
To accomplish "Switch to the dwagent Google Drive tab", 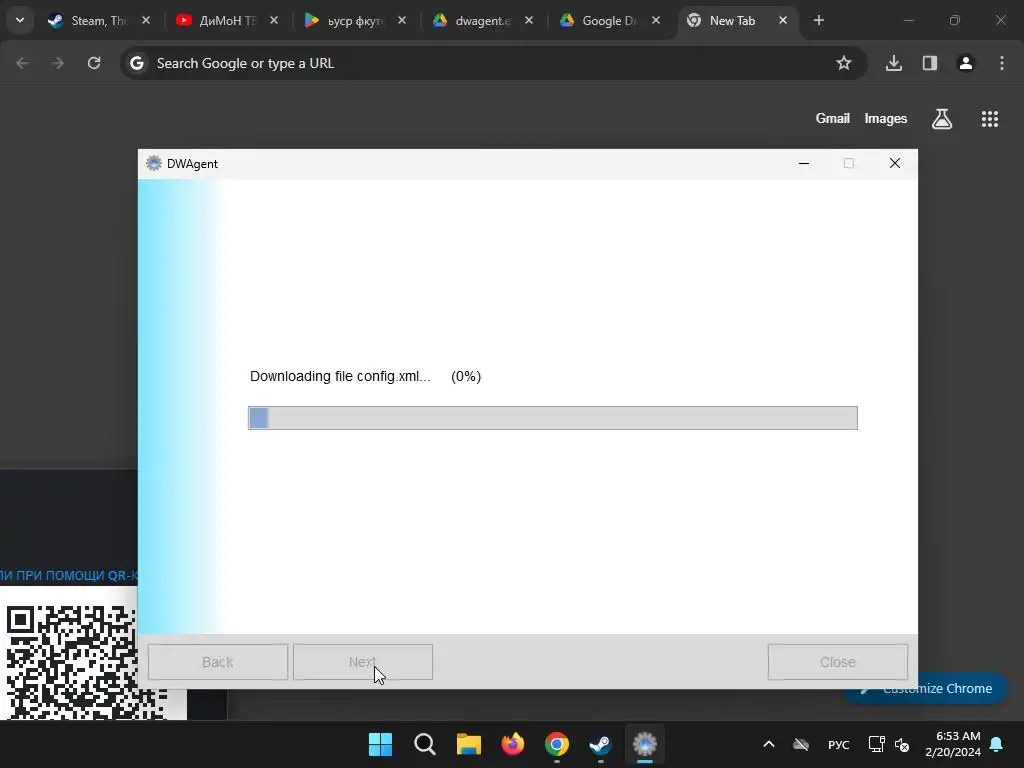I will tap(482, 20).
